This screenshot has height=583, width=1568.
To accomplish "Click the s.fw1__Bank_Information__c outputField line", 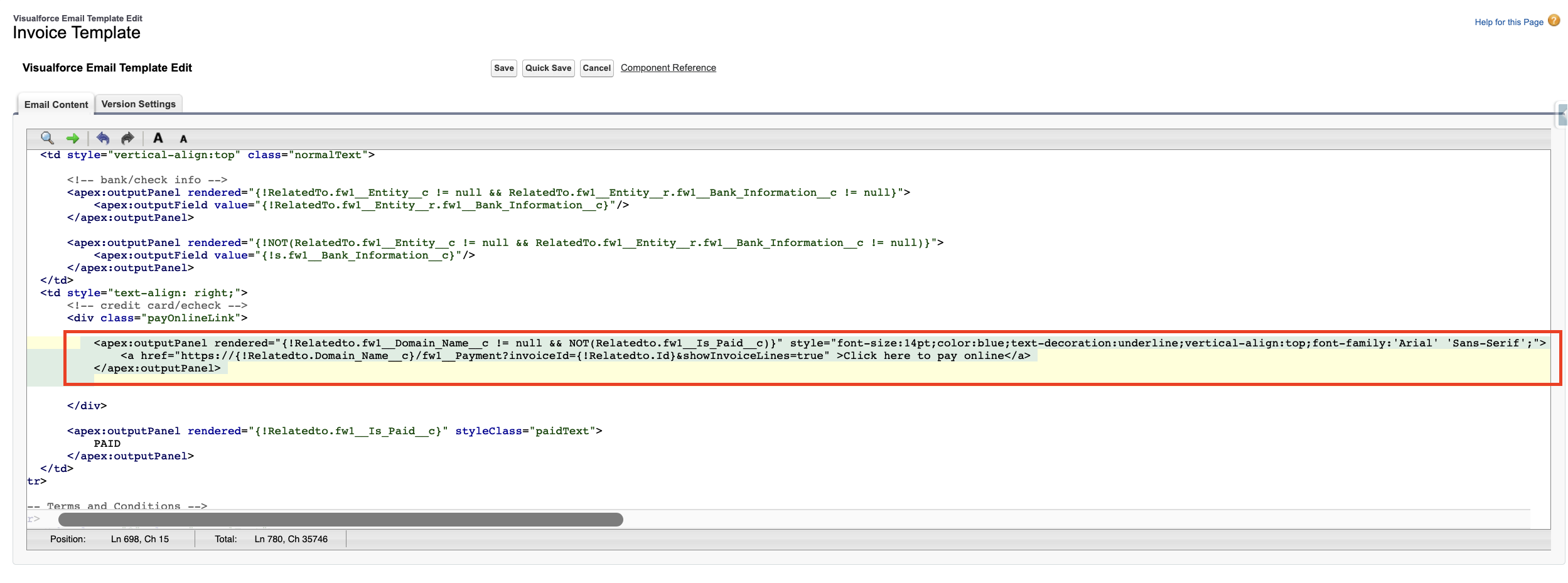I will (x=284, y=255).
